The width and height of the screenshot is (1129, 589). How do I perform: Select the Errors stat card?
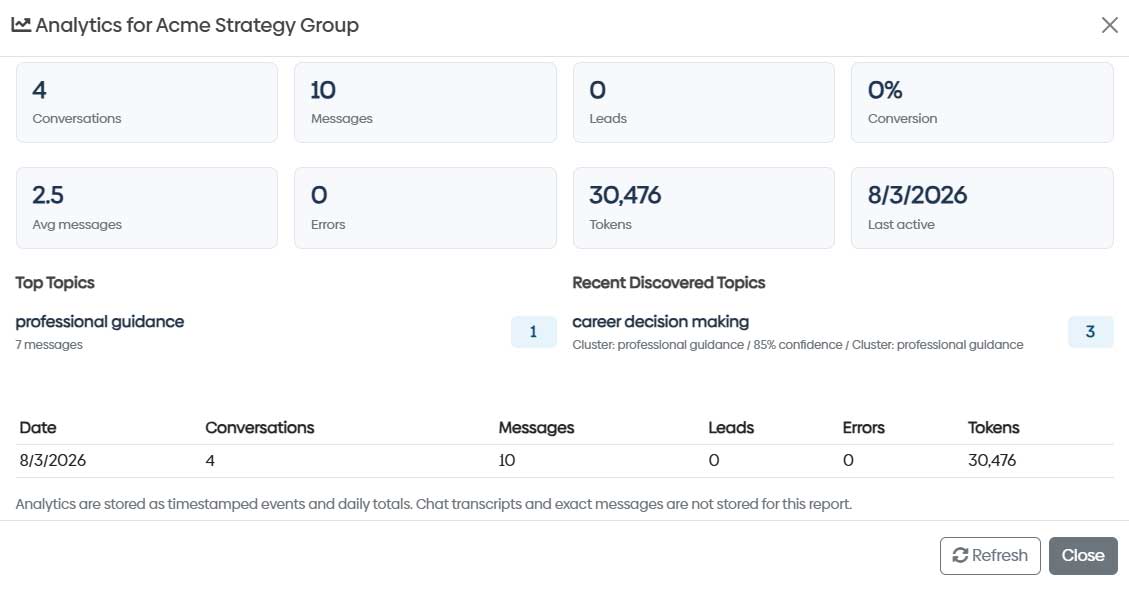tap(426, 208)
